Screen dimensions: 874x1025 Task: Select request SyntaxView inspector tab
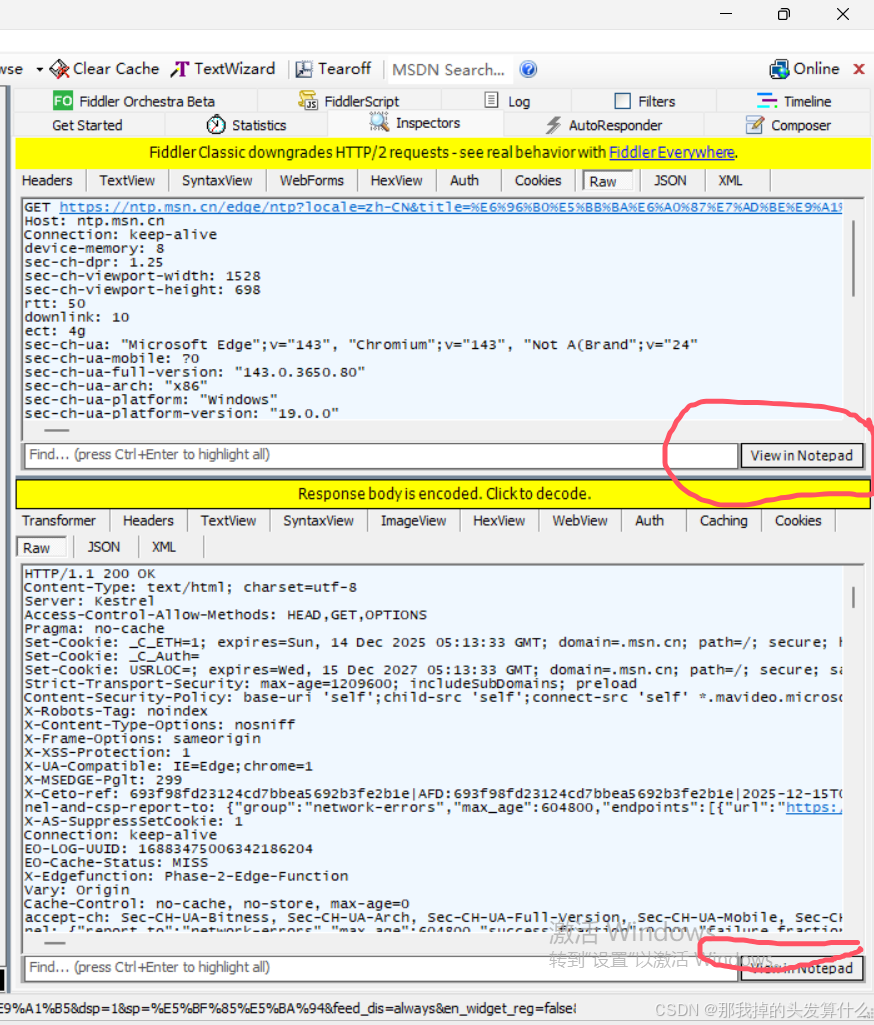coord(216,180)
